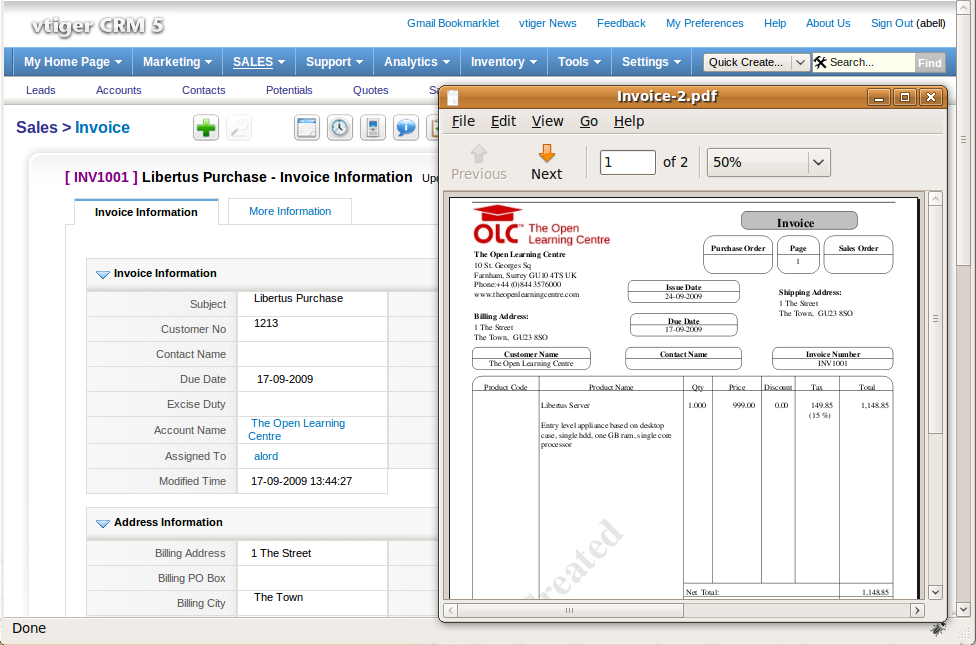976x645 pixels.
Task: Click the Previous page arrow in the PDF viewer
Action: coord(479,162)
